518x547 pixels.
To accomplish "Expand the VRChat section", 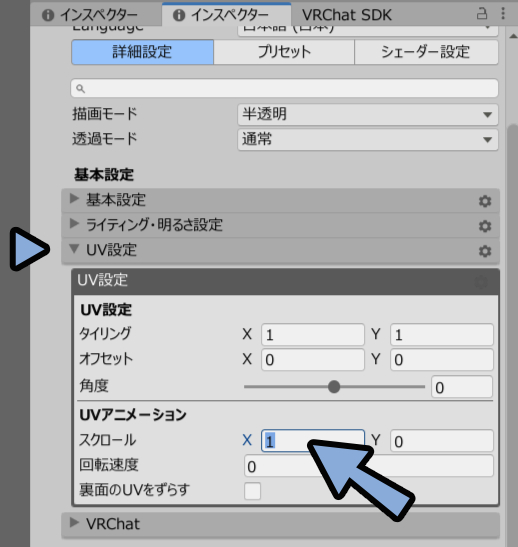I will point(74,522).
